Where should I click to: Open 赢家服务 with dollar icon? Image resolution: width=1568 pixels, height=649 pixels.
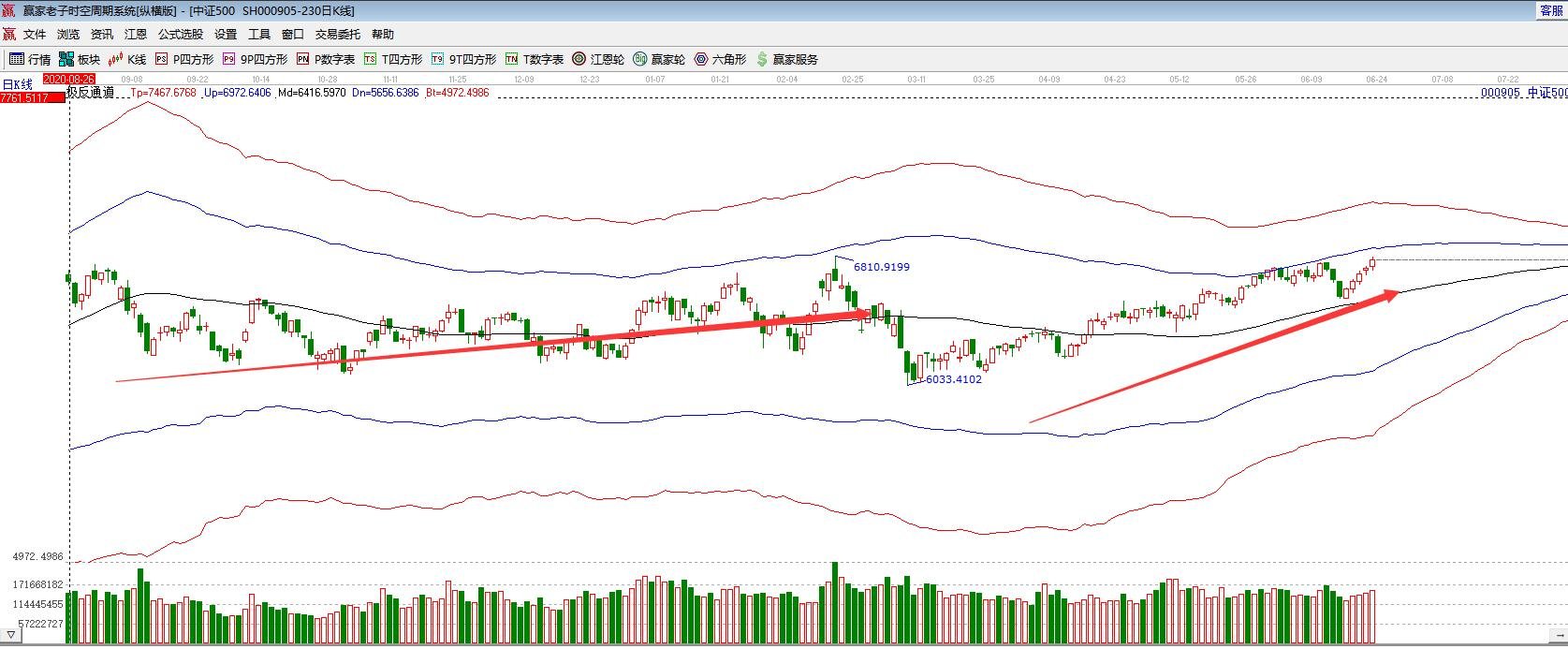pyautogui.click(x=787, y=59)
